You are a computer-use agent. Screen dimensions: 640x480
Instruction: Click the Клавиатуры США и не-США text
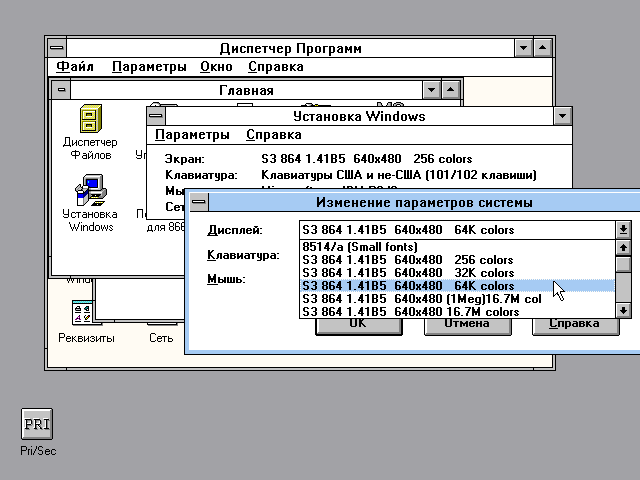click(398, 175)
